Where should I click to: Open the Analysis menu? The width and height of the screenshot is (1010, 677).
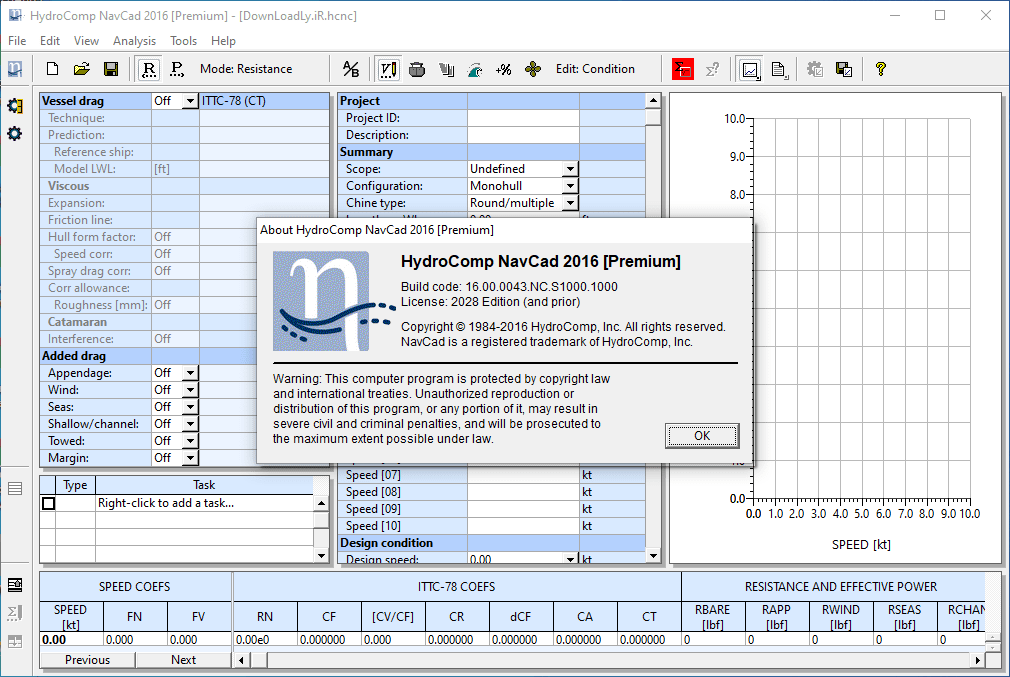click(x=134, y=41)
